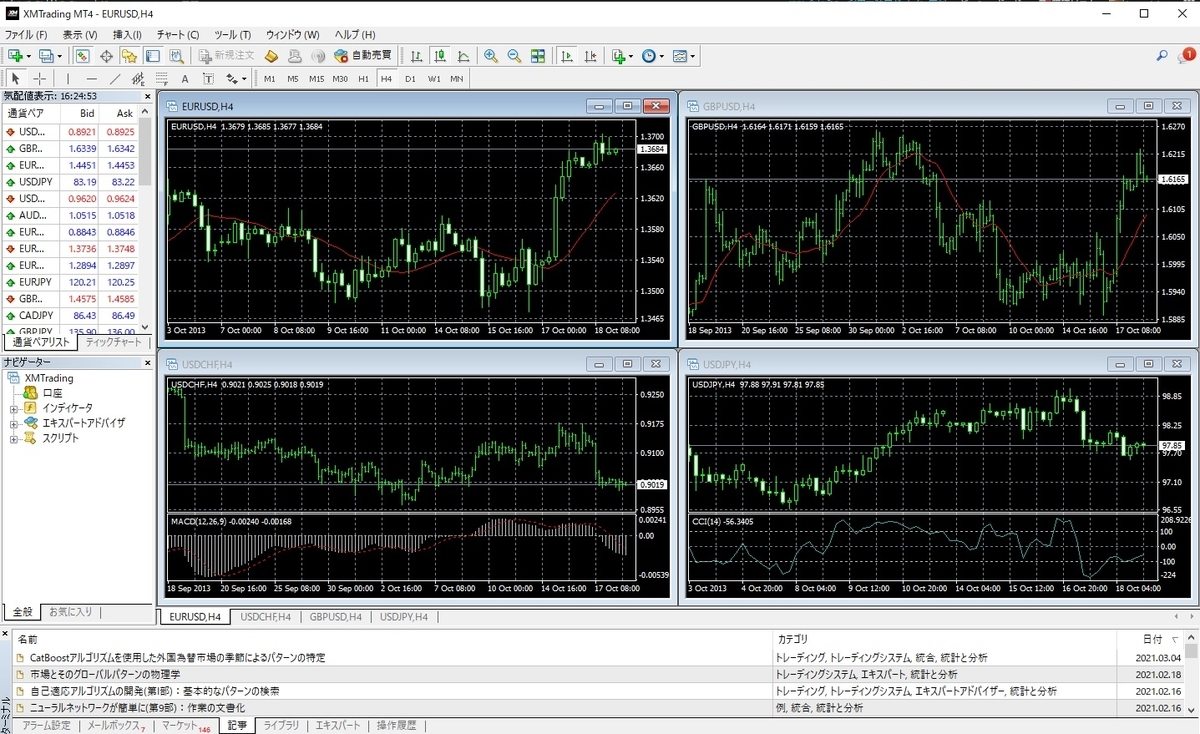Zoom in on the chart
Screen dimensions: 1200x734
[491, 56]
